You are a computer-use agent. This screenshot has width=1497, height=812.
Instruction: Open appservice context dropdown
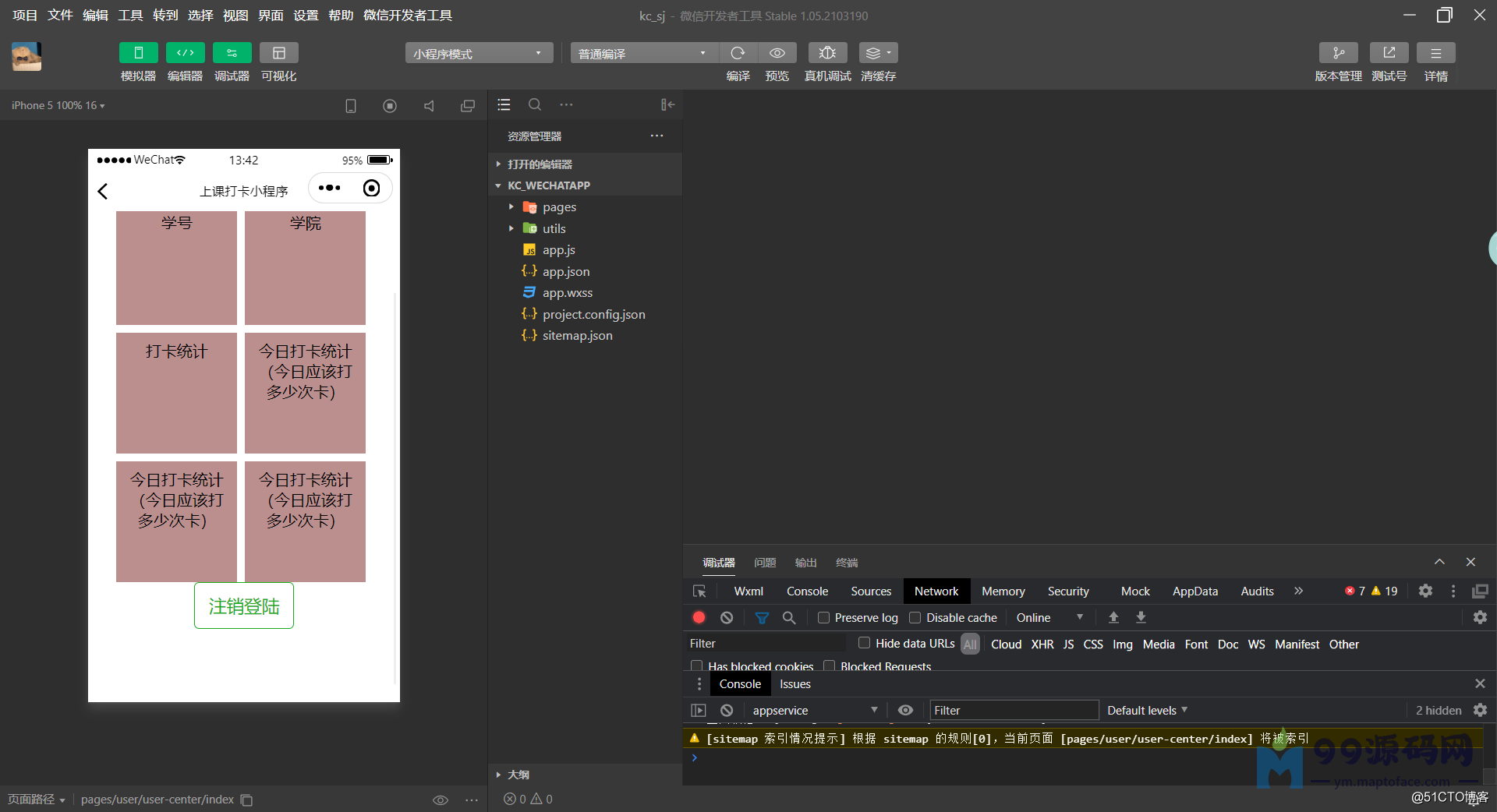pyautogui.click(x=815, y=710)
